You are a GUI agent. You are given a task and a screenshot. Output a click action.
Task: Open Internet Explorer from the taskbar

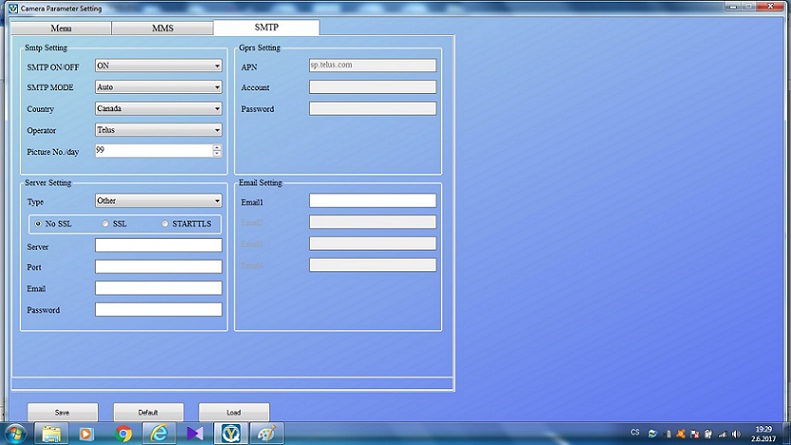click(x=159, y=433)
